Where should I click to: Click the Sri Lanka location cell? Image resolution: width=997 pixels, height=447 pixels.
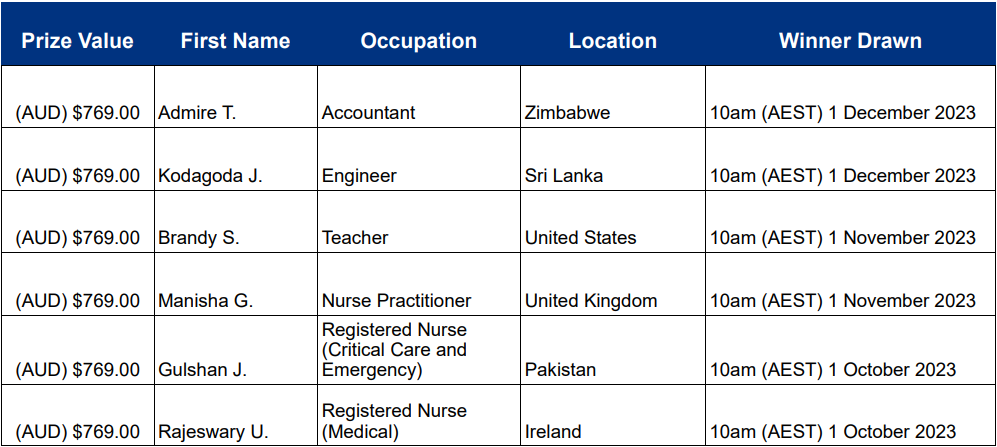tap(613, 159)
